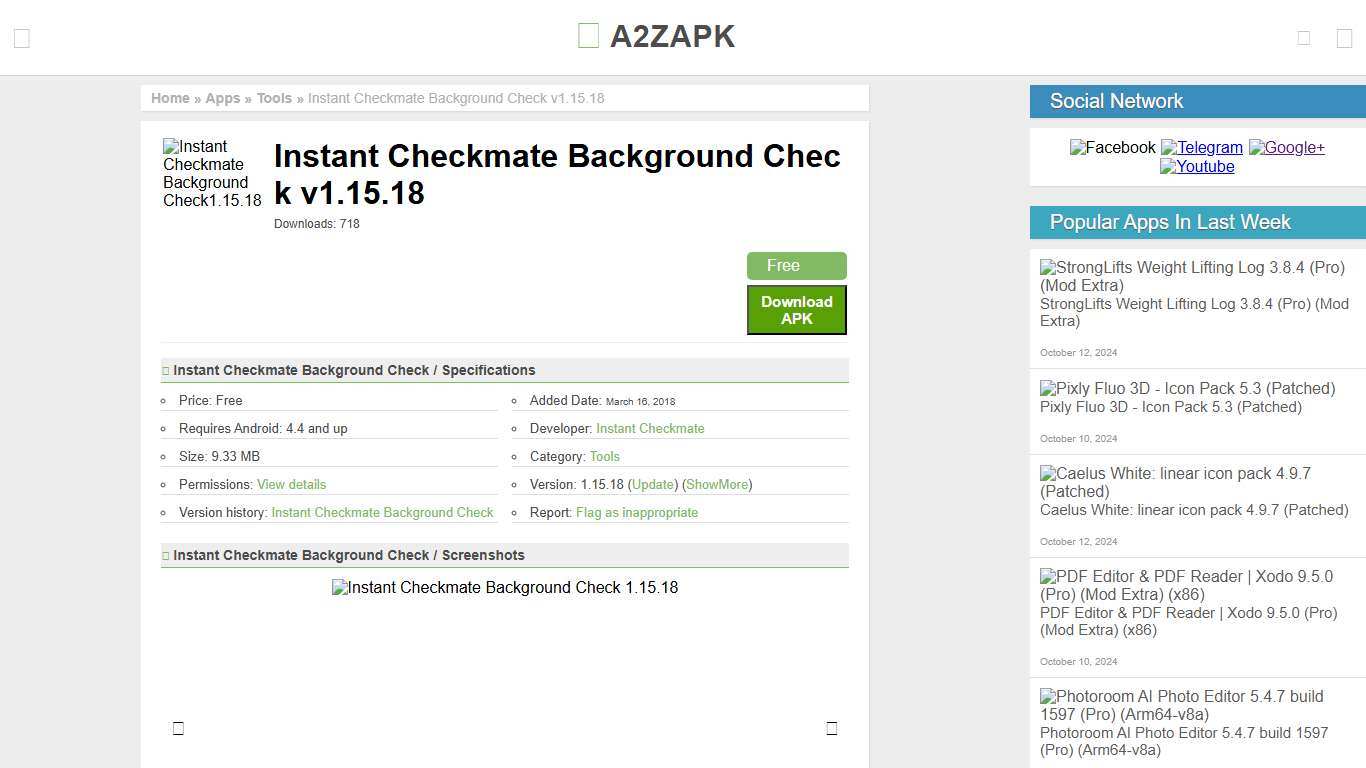Click the previous screenshot arrow
This screenshot has width=1366, height=768.
(x=178, y=728)
